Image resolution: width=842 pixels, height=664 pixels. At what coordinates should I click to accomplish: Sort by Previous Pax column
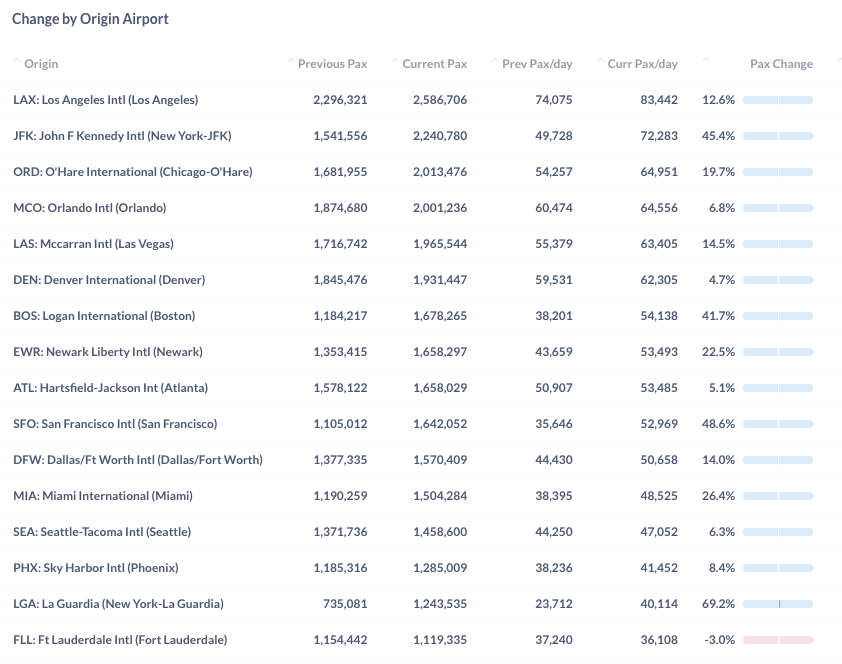coord(332,64)
